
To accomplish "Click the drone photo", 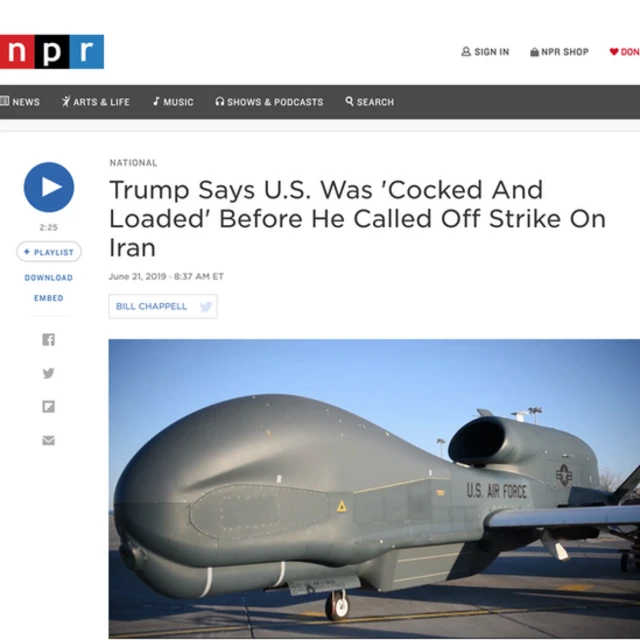I will (374, 489).
